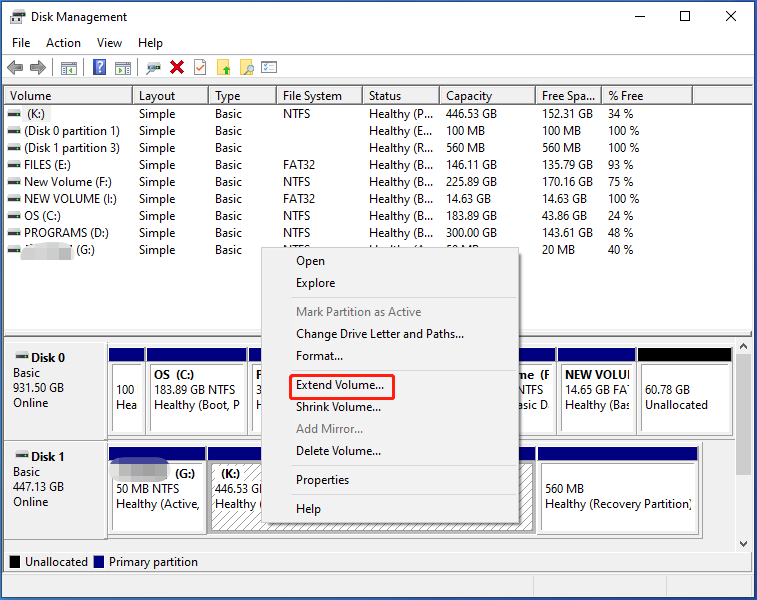This screenshot has width=757, height=600.
Task: Click the drive icon beside OS (C:) row
Action: pyautogui.click(x=14, y=216)
